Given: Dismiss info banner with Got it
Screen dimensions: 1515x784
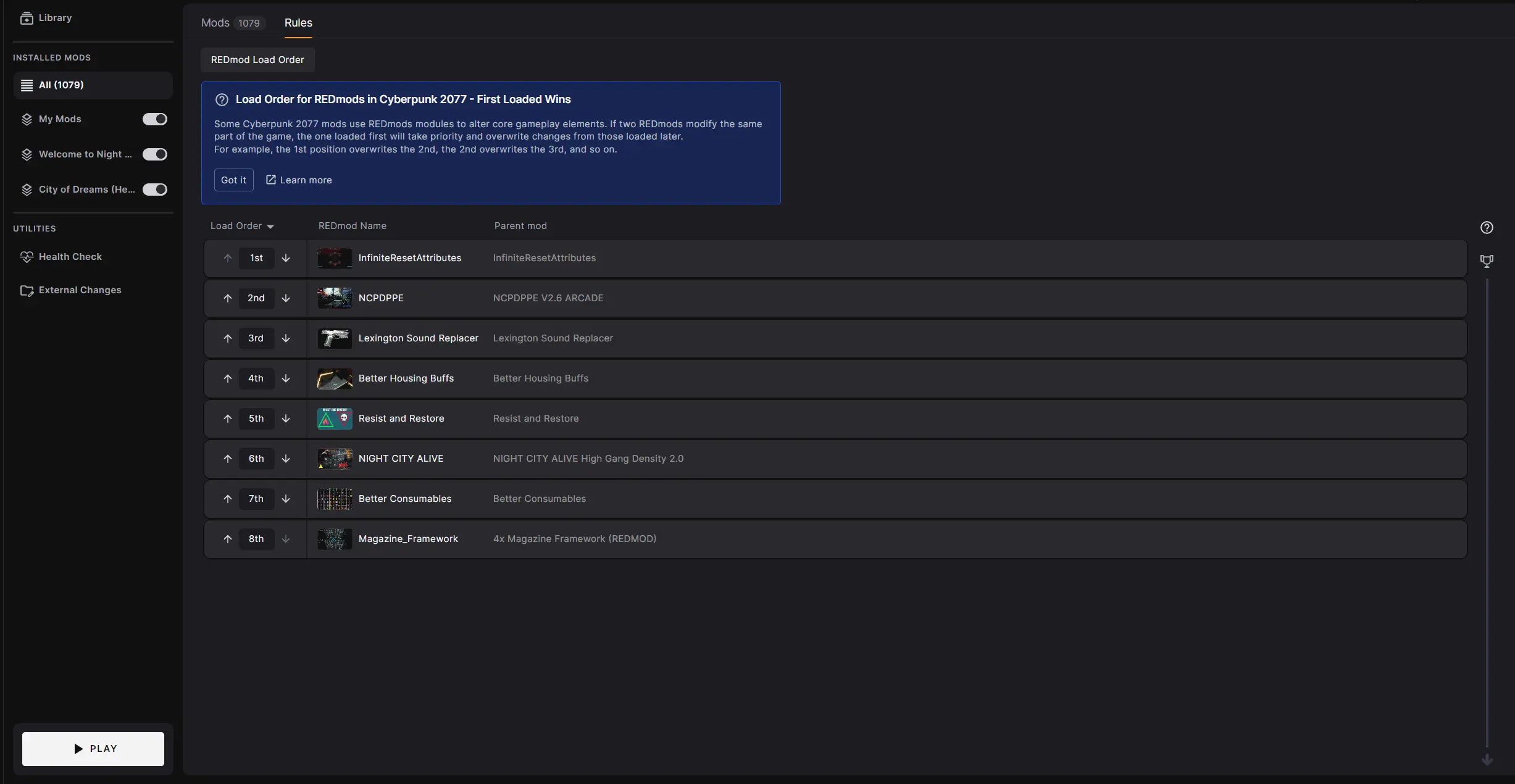Looking at the screenshot, I should [x=233, y=180].
